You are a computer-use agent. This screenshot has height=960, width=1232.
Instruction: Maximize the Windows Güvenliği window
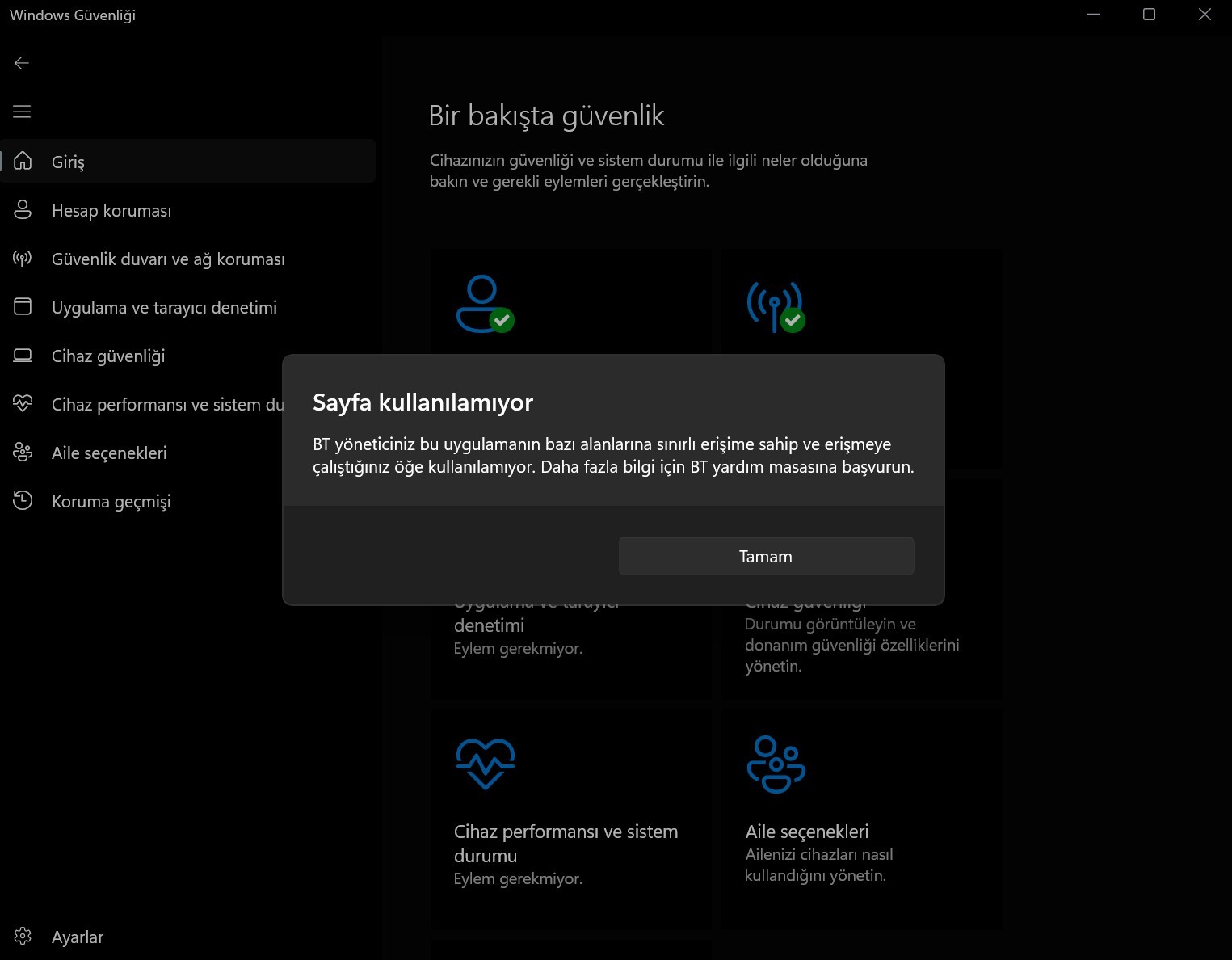(1149, 15)
